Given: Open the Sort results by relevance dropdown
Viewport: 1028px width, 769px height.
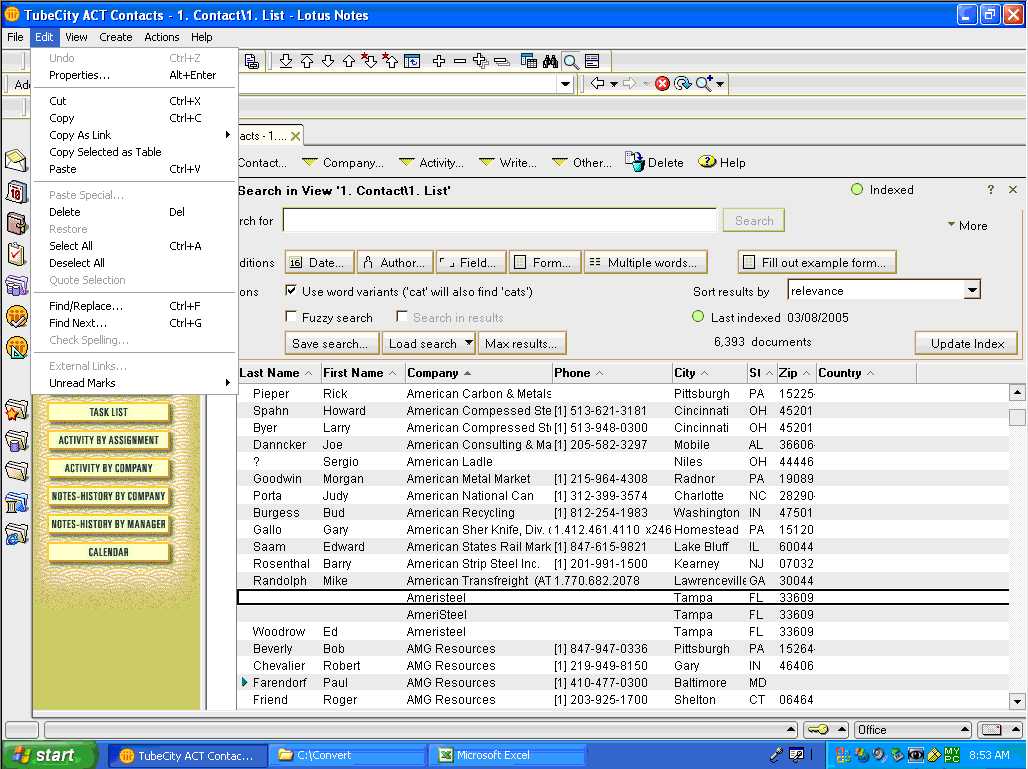Looking at the screenshot, I should pos(972,290).
